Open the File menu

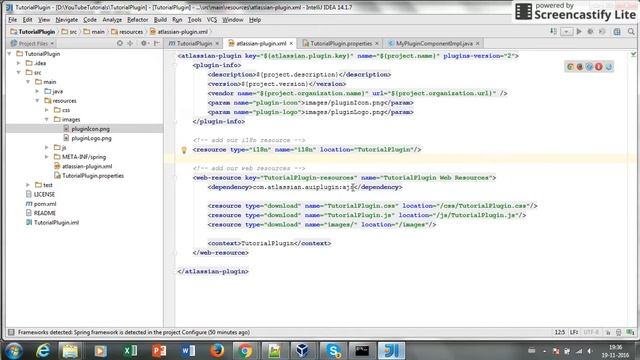tap(13, 20)
